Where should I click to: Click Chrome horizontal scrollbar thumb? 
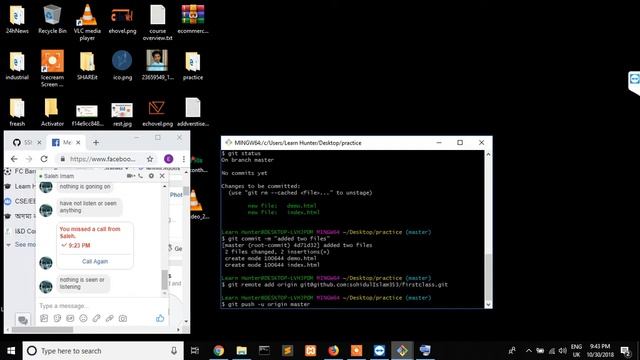42,329
